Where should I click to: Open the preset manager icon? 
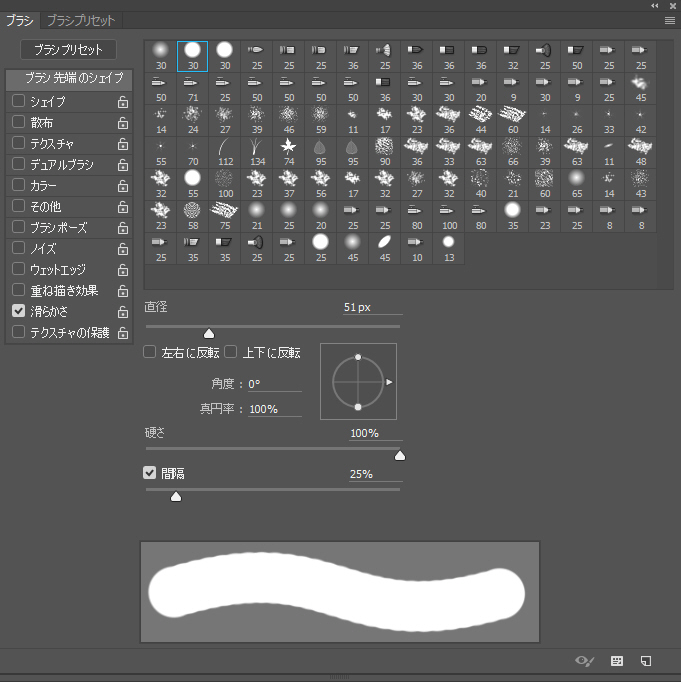617,661
